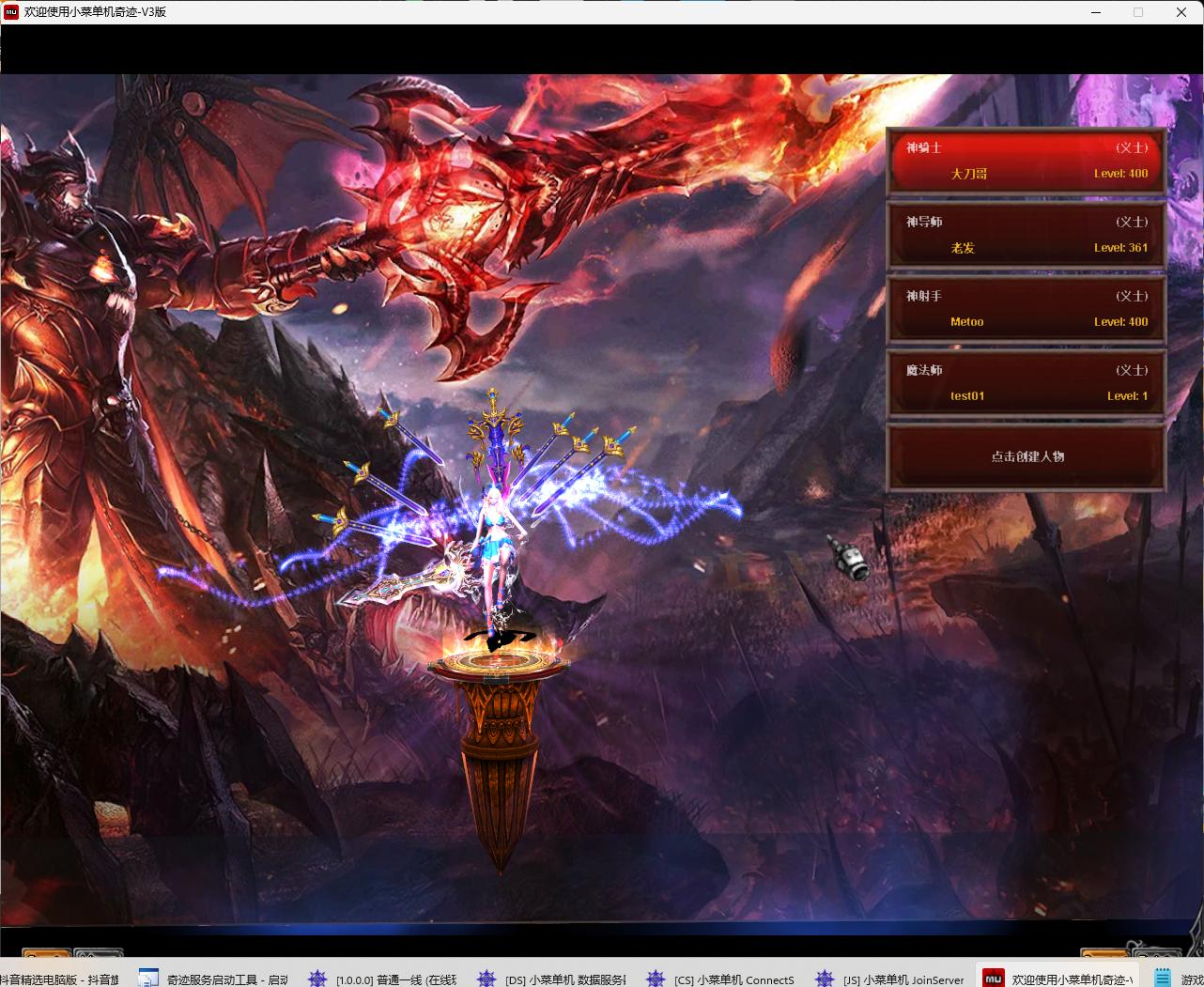This screenshot has height=987, width=1204.
Task: Switch to the [JS] JoinServer taskbar window
Action: pos(890,979)
